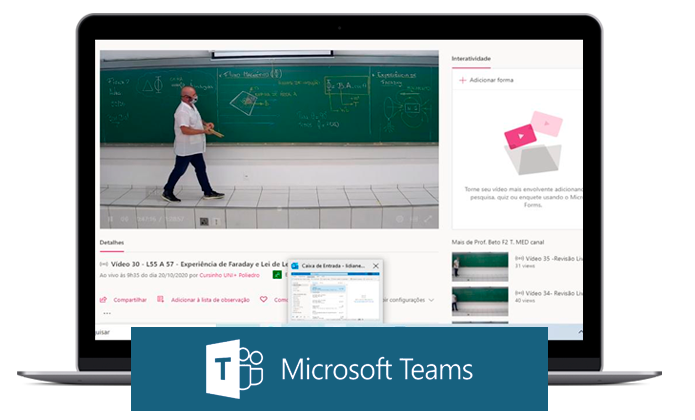Open the Cursinho UNI+ Poliedro channel link

(x=227, y=273)
